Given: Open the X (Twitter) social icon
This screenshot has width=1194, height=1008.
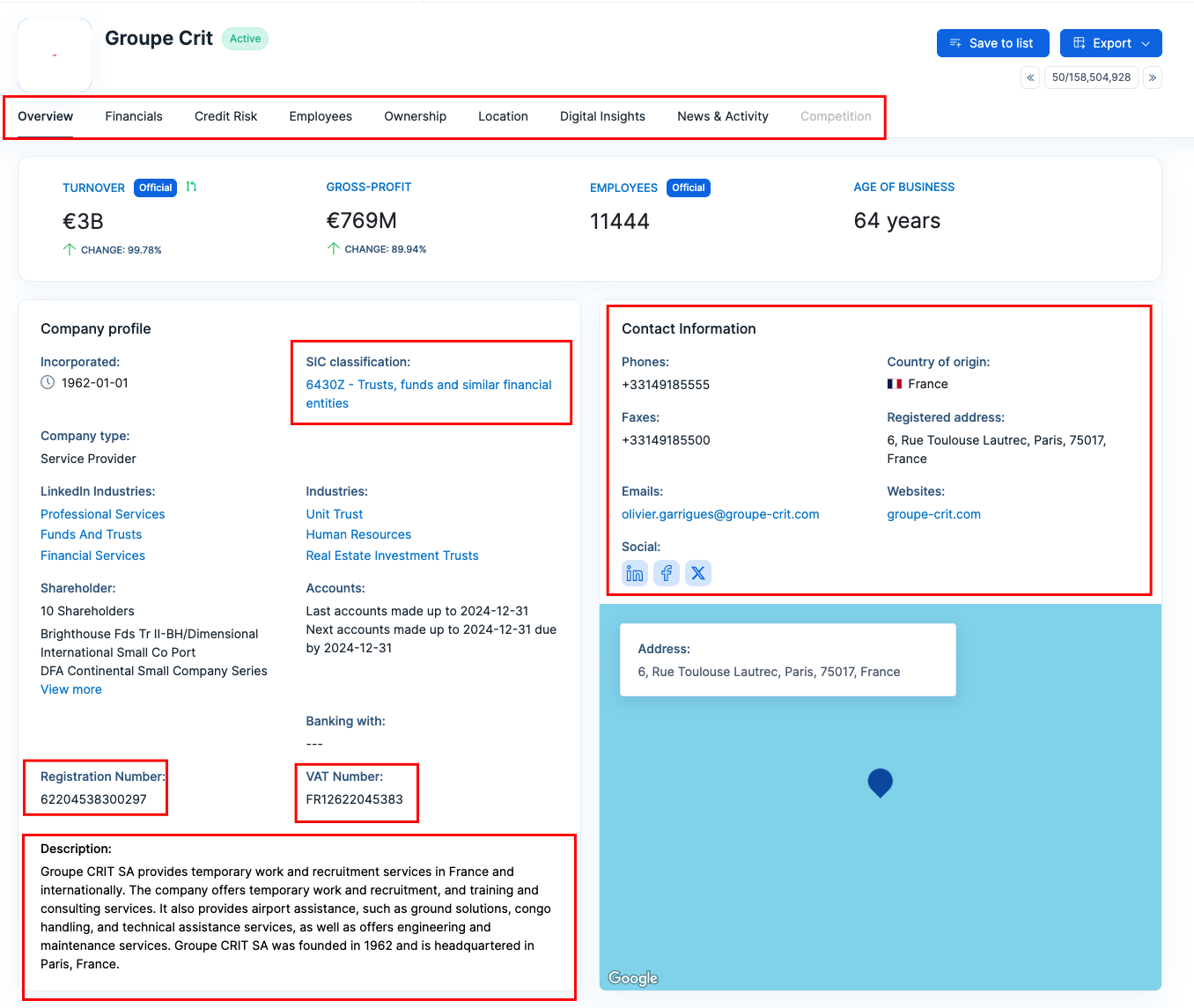Looking at the screenshot, I should pos(698,573).
